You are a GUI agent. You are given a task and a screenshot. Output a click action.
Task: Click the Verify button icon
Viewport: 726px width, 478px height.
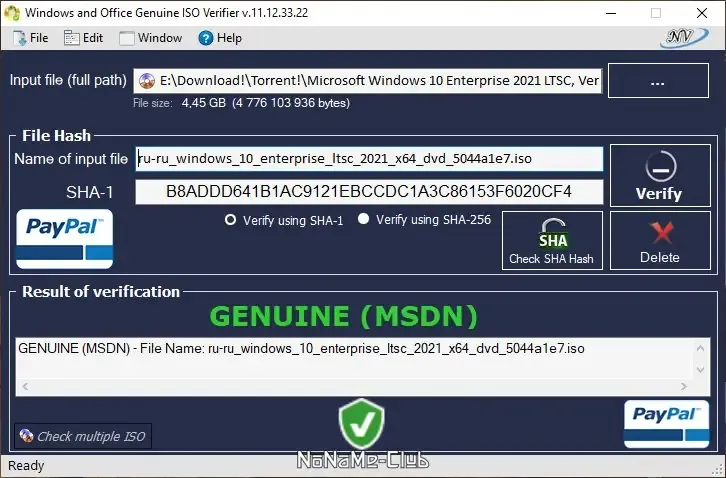pos(660,166)
